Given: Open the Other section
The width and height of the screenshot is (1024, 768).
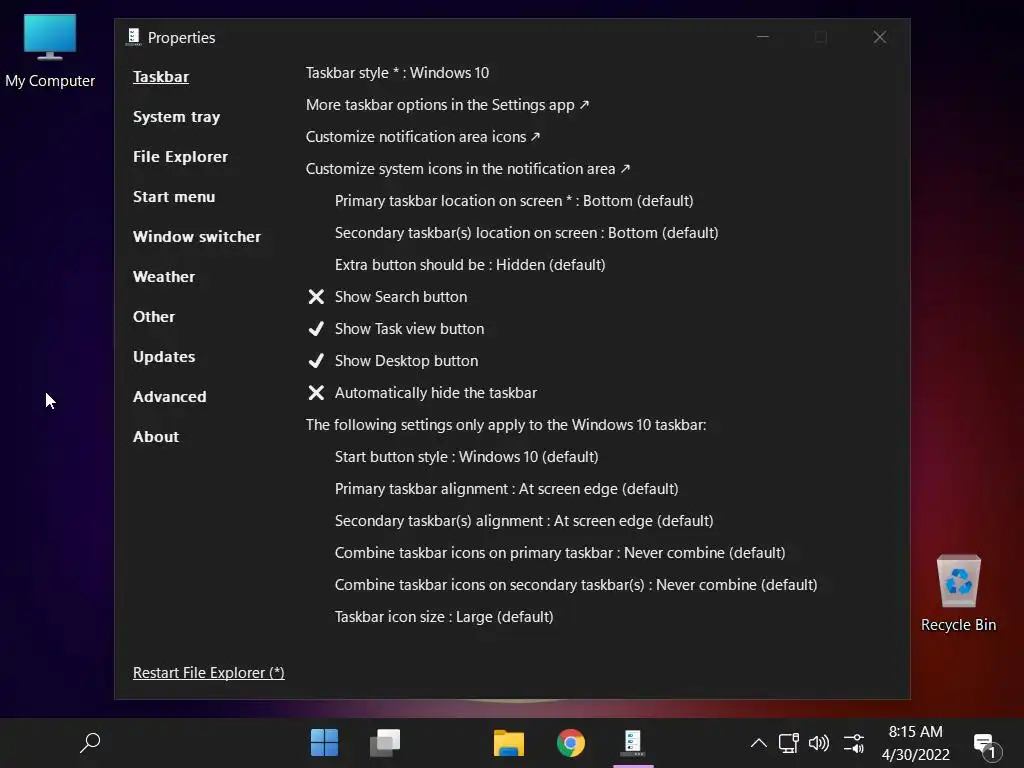Looking at the screenshot, I should tap(153, 316).
